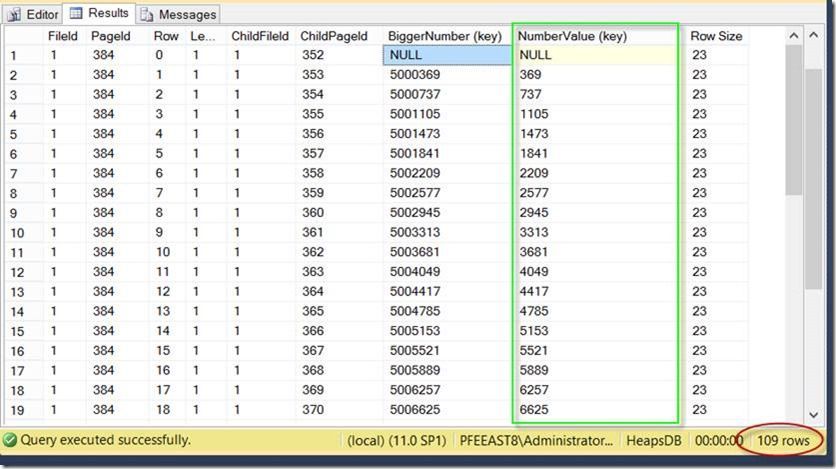Screen dimensions: 836x469
Task: Select ChildPageId cell 370
Action: coord(339,410)
